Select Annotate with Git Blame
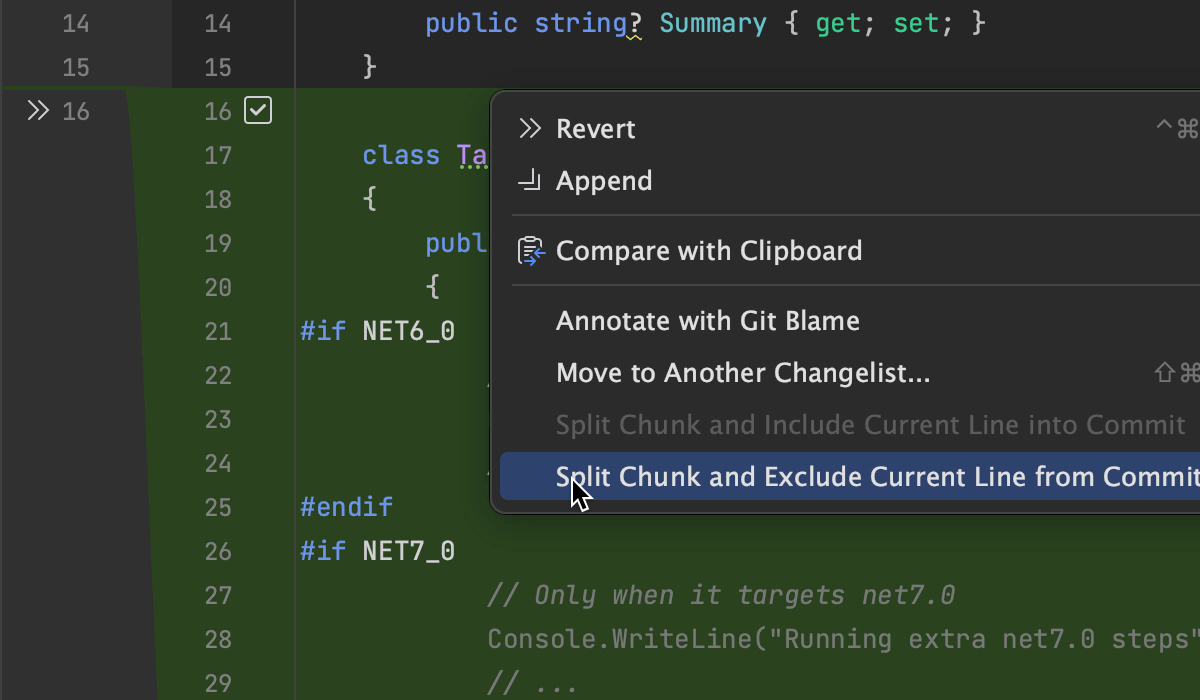Image resolution: width=1200 pixels, height=700 pixels. (707, 321)
